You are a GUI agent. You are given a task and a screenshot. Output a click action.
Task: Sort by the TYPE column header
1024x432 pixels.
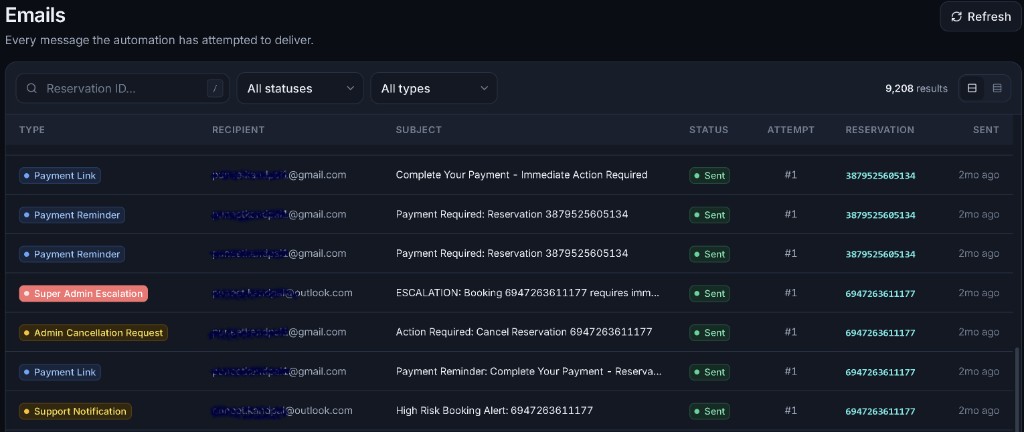[32, 130]
